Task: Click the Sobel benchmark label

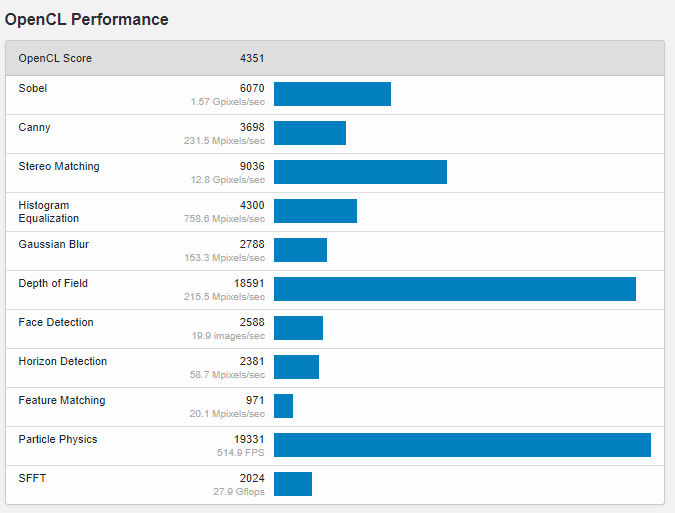Action: coord(33,88)
